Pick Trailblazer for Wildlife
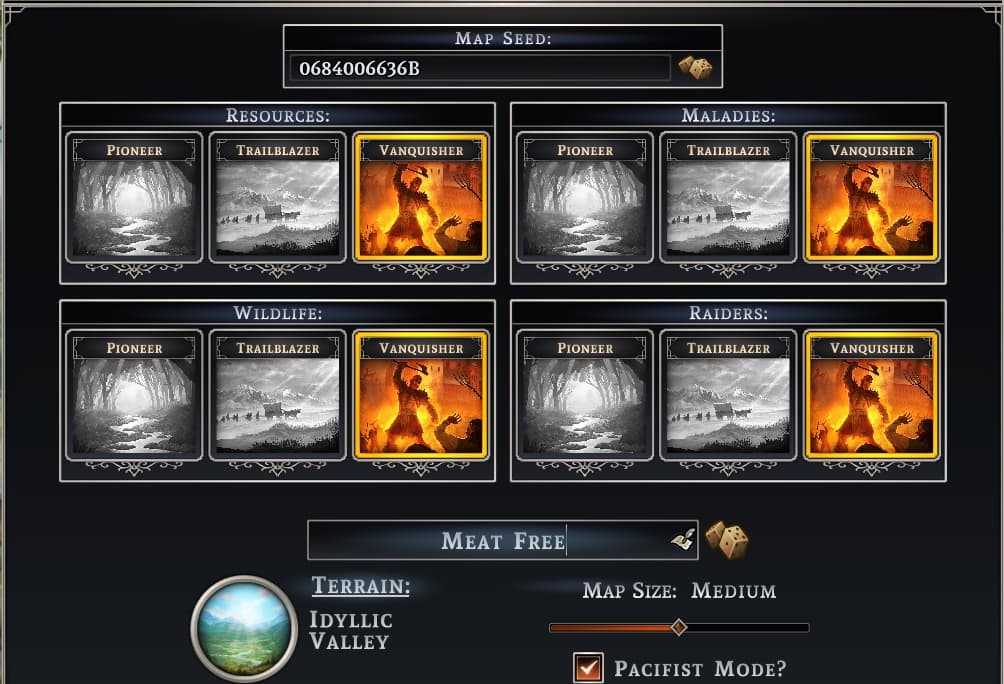 [x=277, y=395]
